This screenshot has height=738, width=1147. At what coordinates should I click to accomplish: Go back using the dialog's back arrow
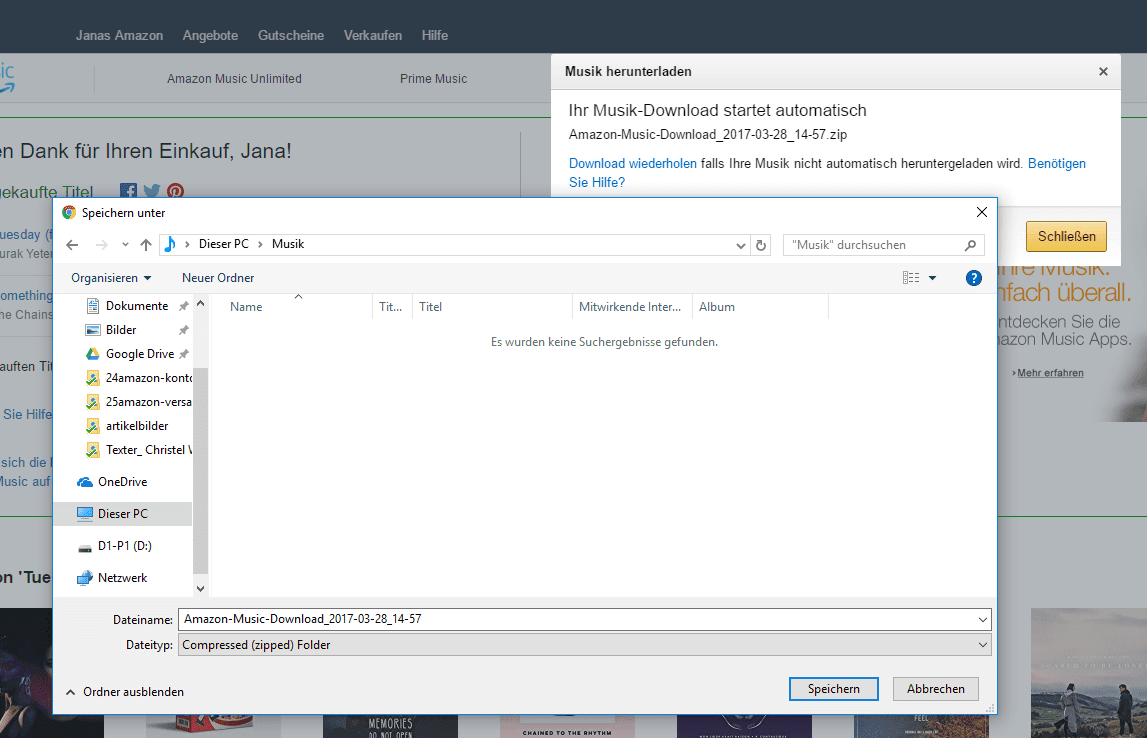(72, 245)
